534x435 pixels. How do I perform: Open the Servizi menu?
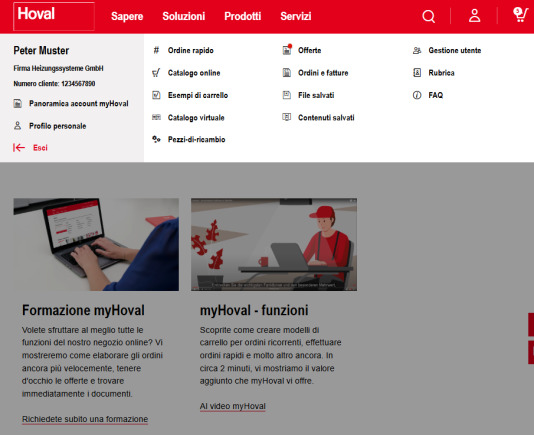click(296, 16)
